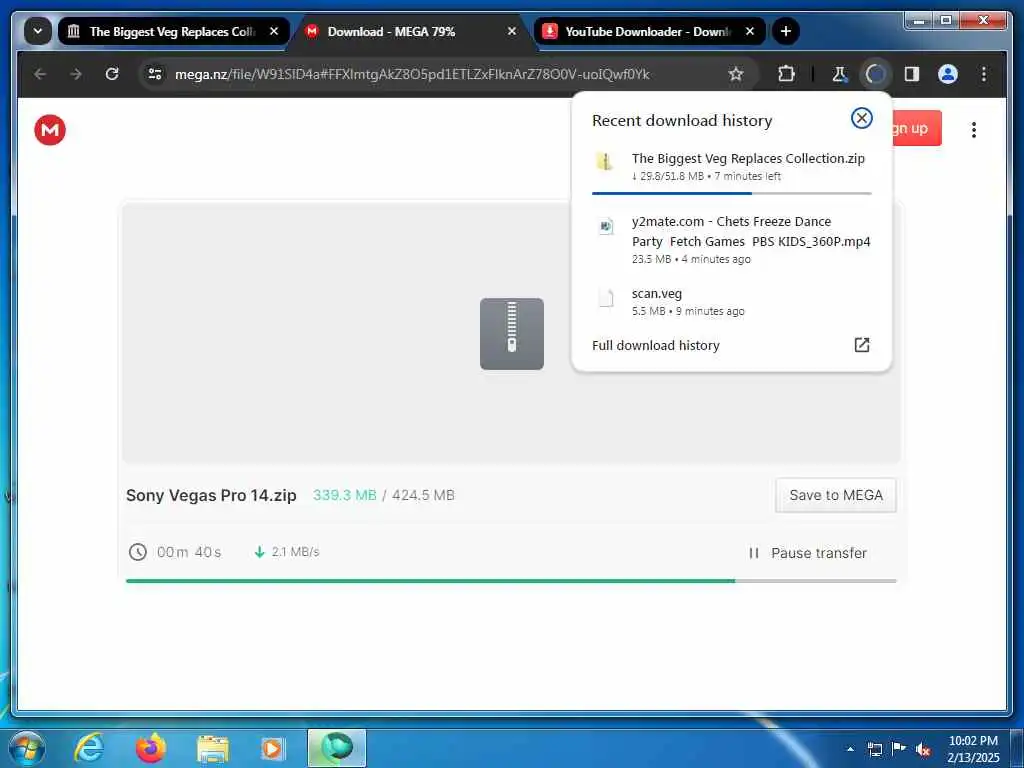The image size is (1024, 768).
Task: Open the MEGA page options menu
Action: [974, 130]
